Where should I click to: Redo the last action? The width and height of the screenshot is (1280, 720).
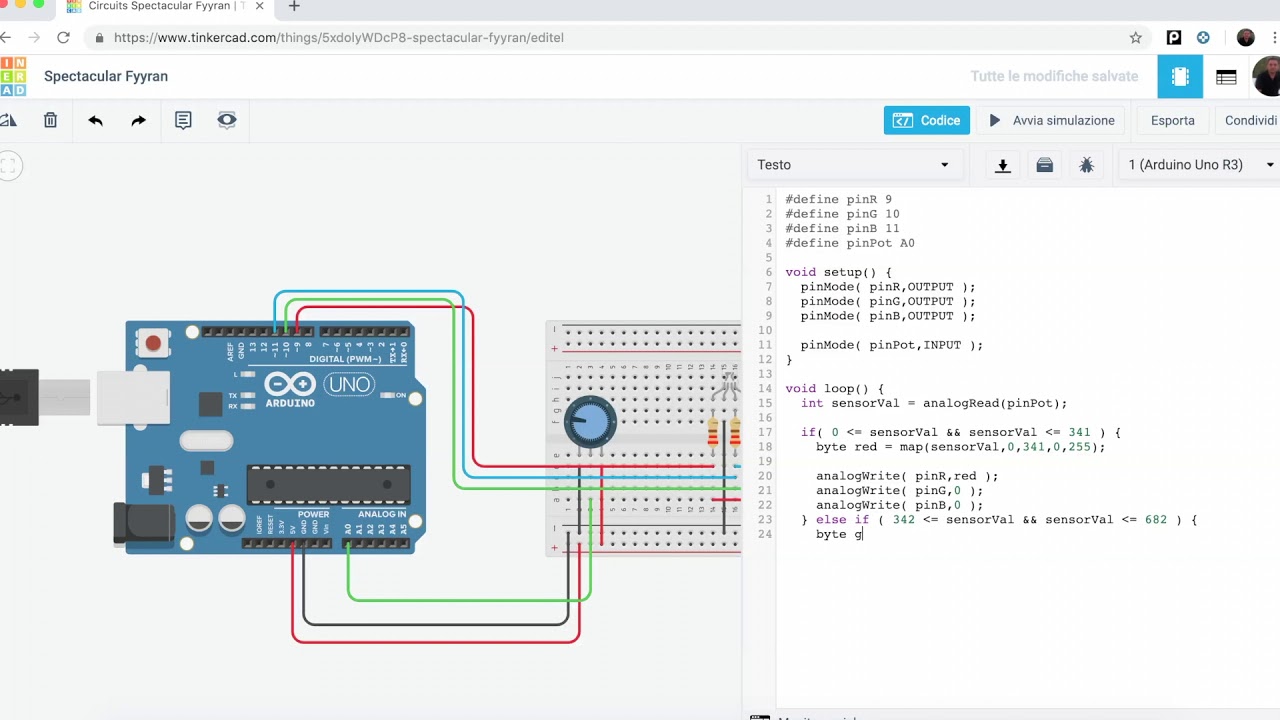point(139,120)
